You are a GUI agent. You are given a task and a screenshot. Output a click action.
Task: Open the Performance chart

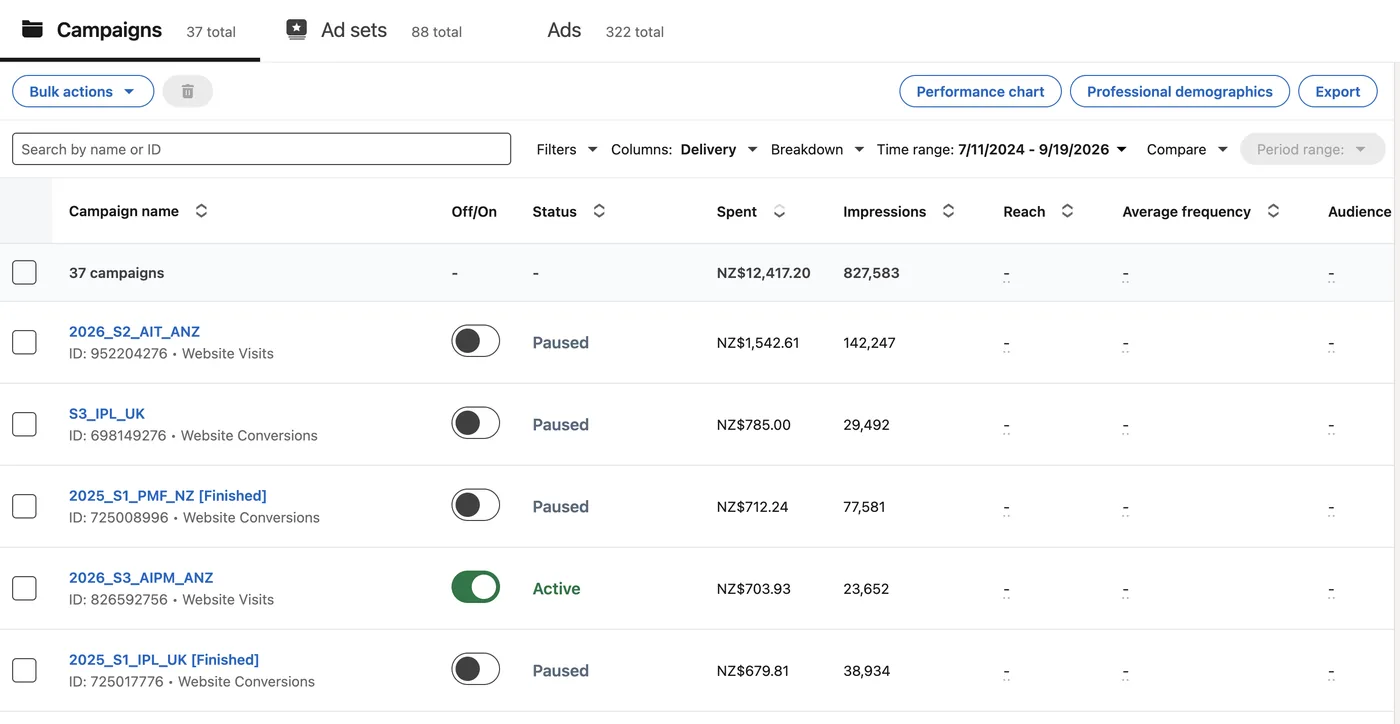[980, 92]
